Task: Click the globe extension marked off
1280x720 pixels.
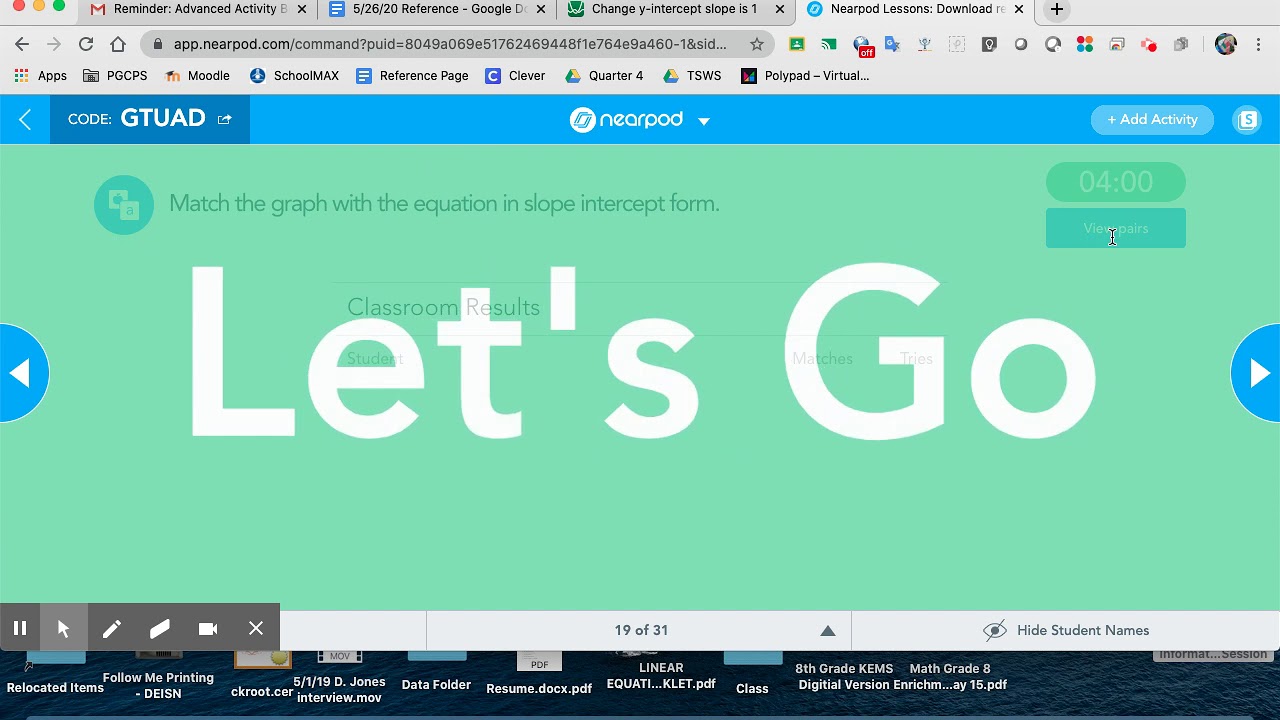Action: tap(862, 45)
